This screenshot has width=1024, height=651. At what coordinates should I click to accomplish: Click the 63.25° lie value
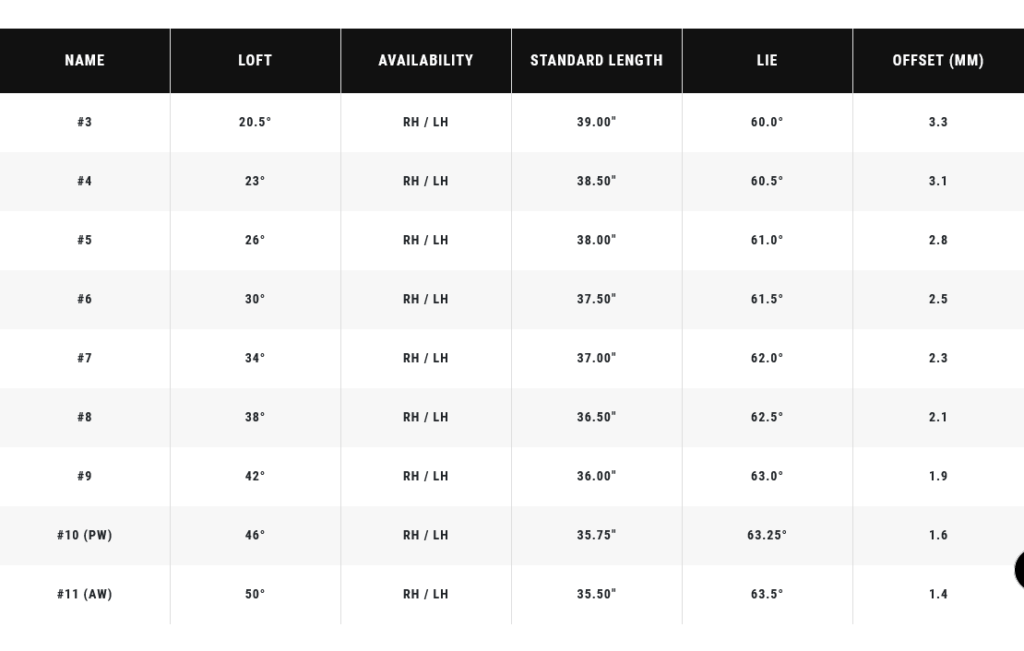pos(767,535)
